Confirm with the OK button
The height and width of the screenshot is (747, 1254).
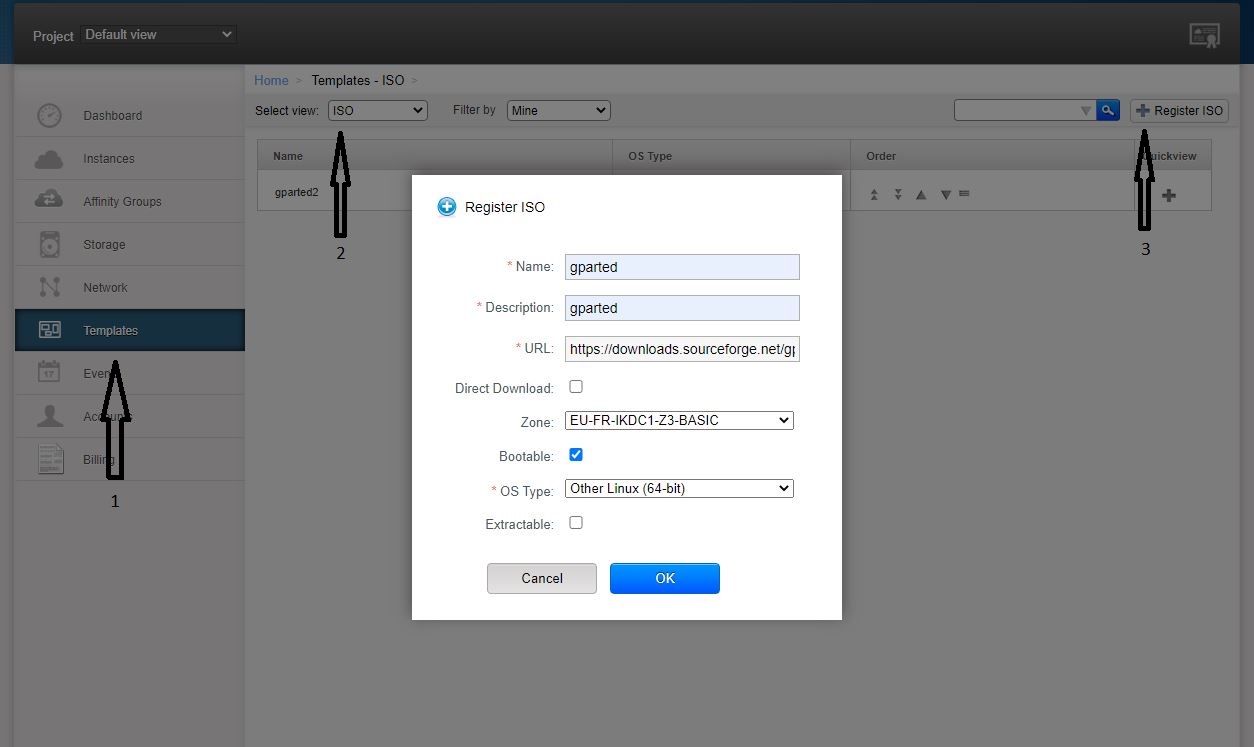pyautogui.click(x=665, y=578)
